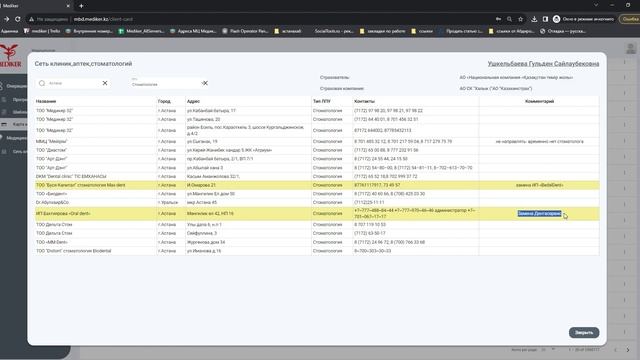Image resolution: width=640 pixels, height=360 pixels.
Task: Click contact 8 707 119 10 53
Action: pyautogui.click(x=369, y=225)
